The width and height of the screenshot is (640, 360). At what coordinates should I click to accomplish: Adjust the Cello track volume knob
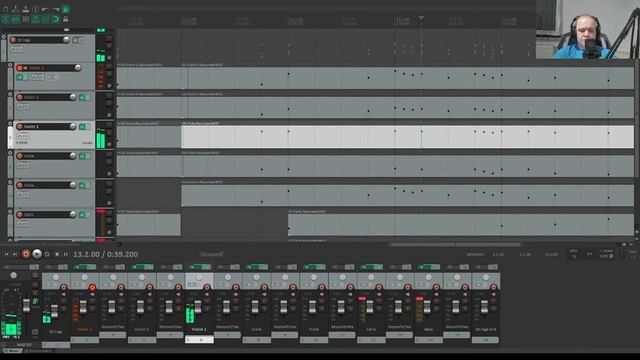click(x=73, y=214)
